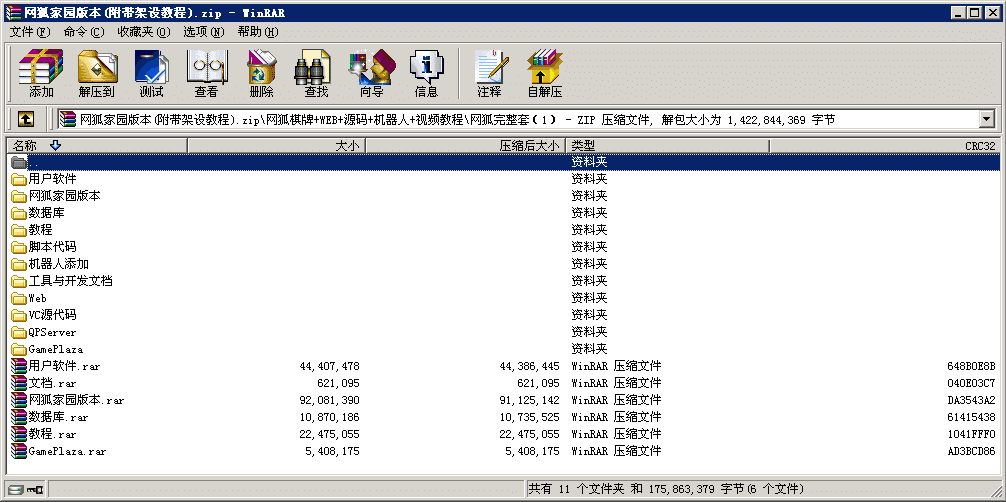The height and width of the screenshot is (502, 1006).
Task: Select the 教程 folder name
Action: pos(40,230)
